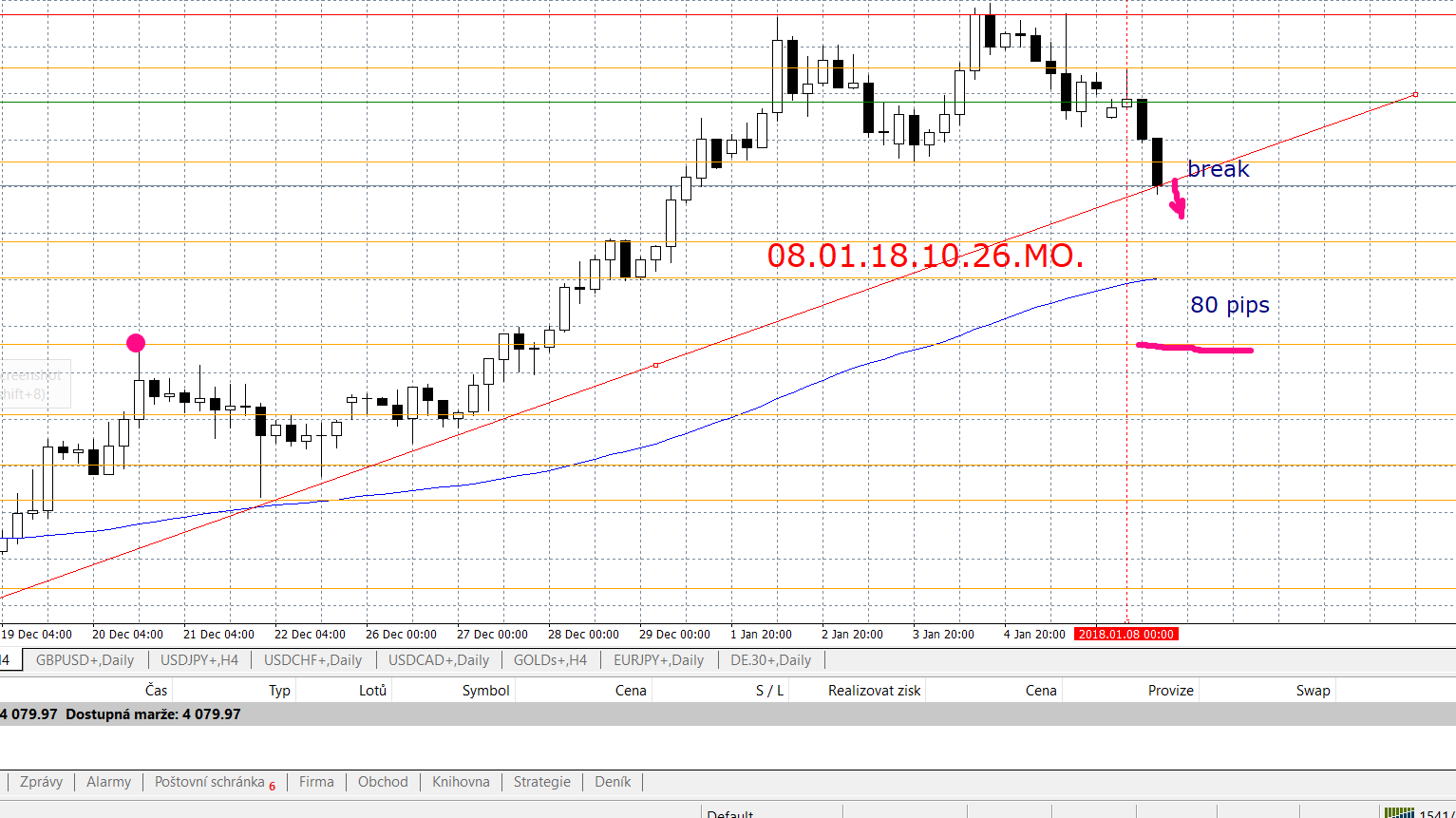The image size is (1456, 818).
Task: Sort by the S / L column header
Action: pyautogui.click(x=770, y=691)
